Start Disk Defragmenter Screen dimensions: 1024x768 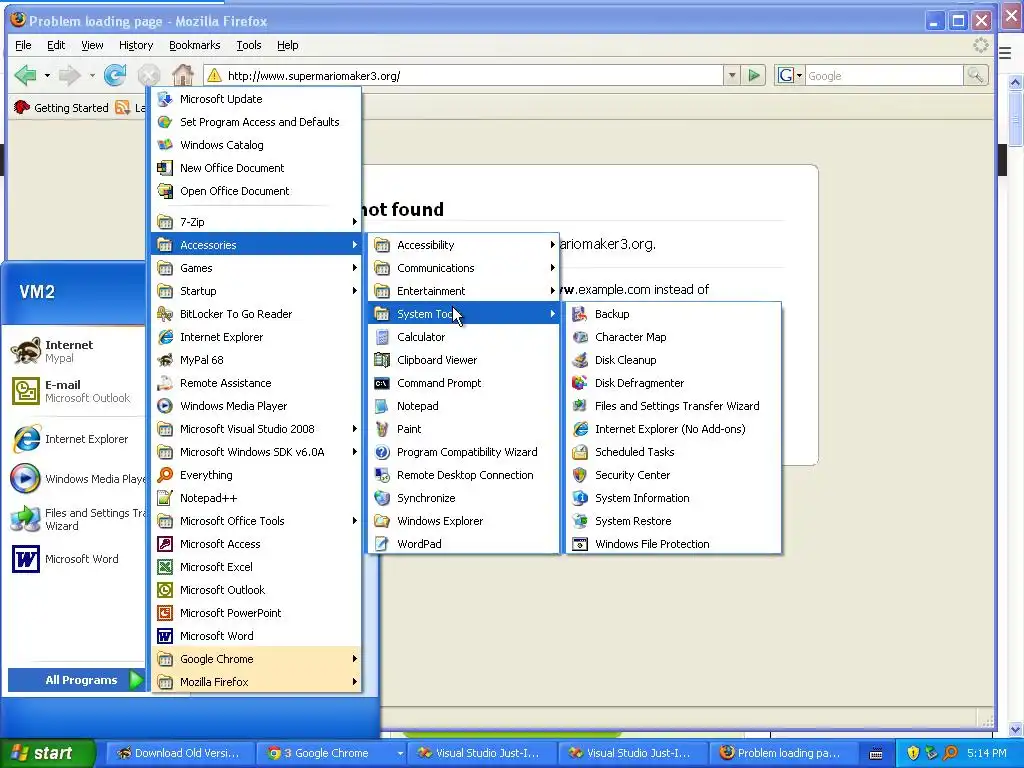coord(673,383)
